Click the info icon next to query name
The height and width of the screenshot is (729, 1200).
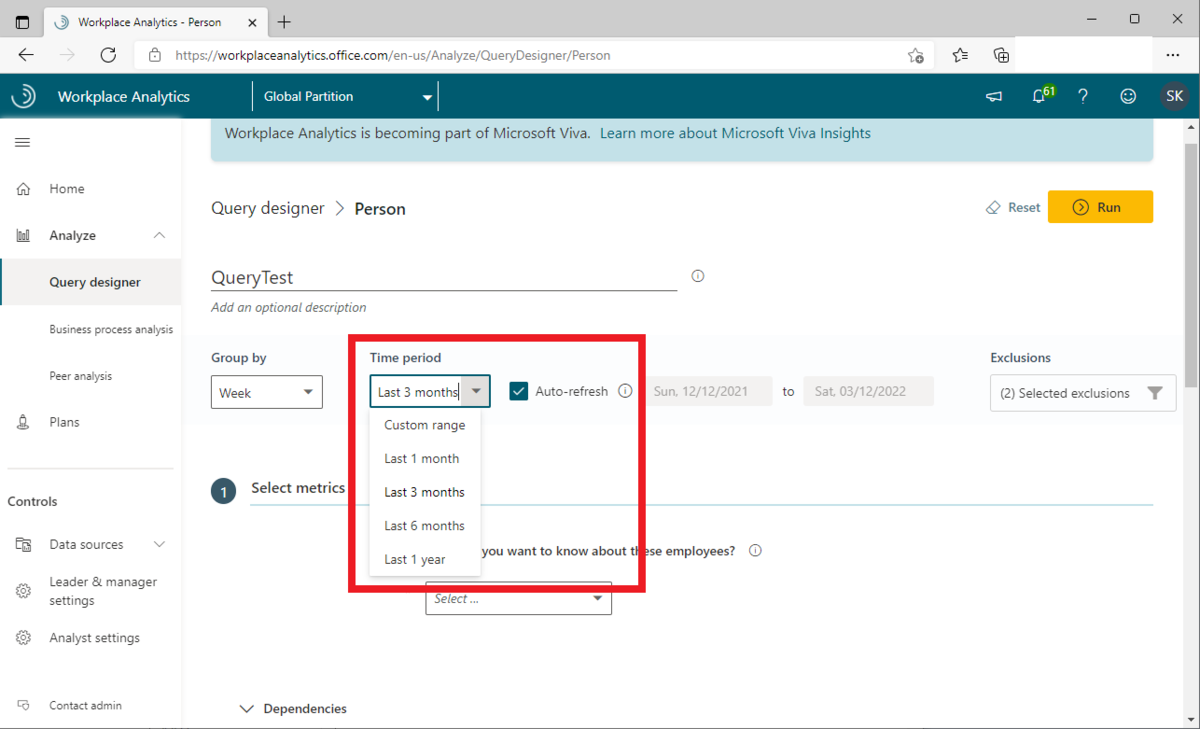pos(698,276)
